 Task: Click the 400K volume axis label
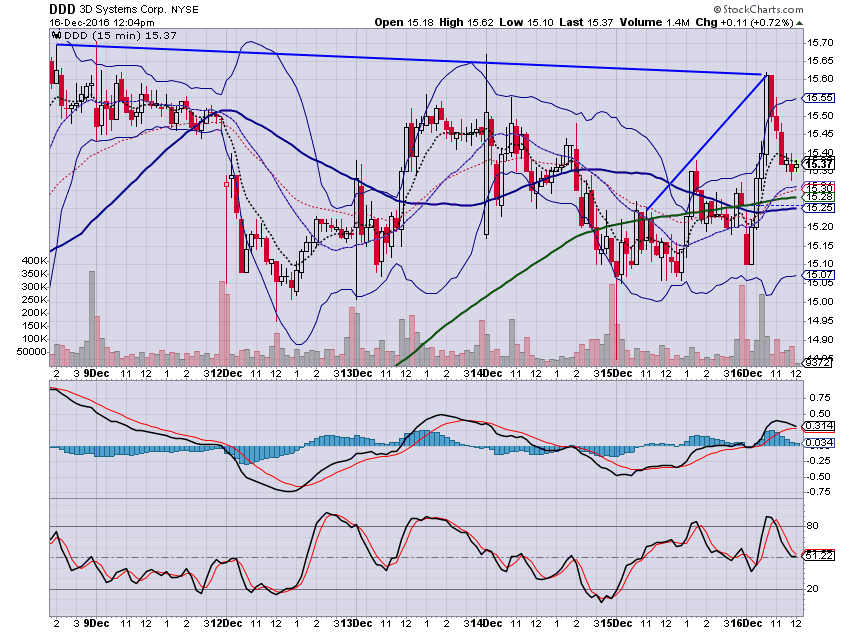point(34,261)
